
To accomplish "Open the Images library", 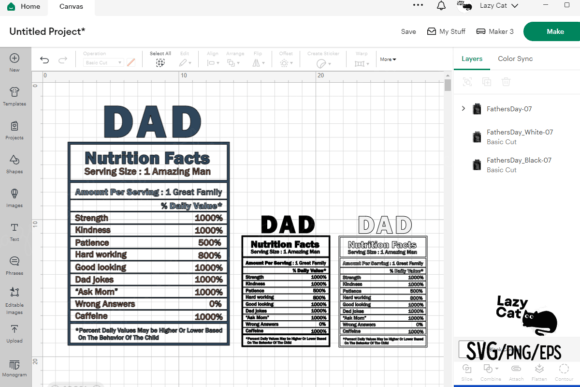I will click(x=14, y=198).
